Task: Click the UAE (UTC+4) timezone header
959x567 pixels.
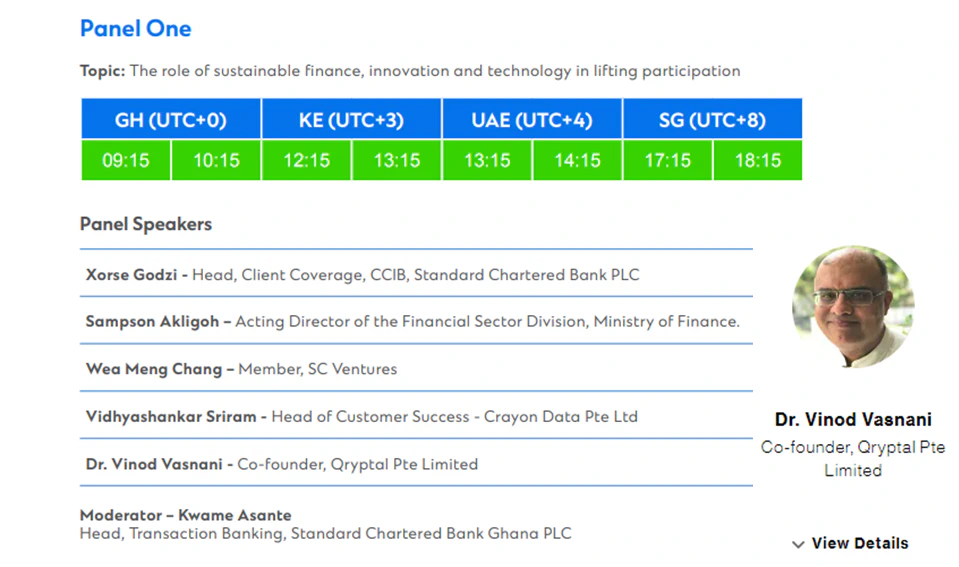Action: point(532,120)
